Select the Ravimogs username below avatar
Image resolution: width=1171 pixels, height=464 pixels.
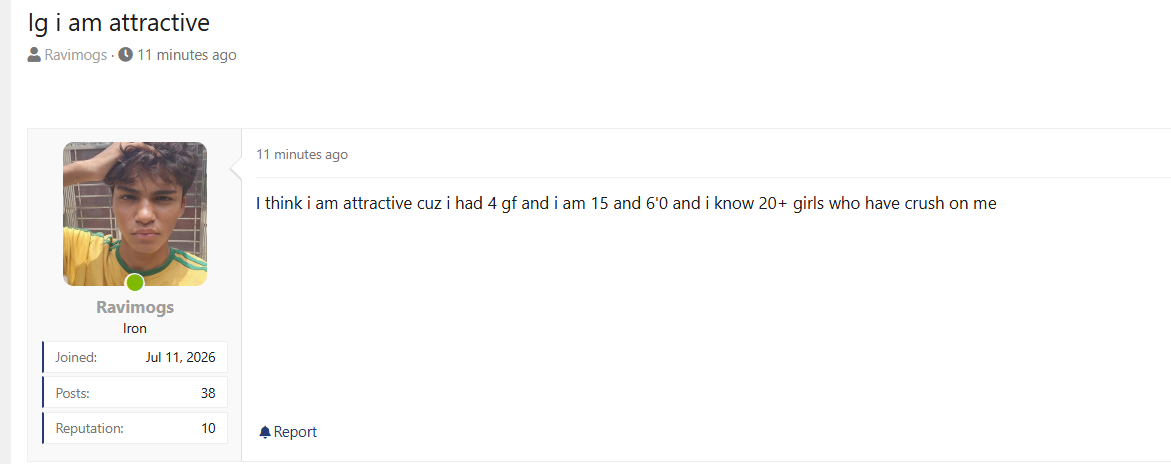134,307
